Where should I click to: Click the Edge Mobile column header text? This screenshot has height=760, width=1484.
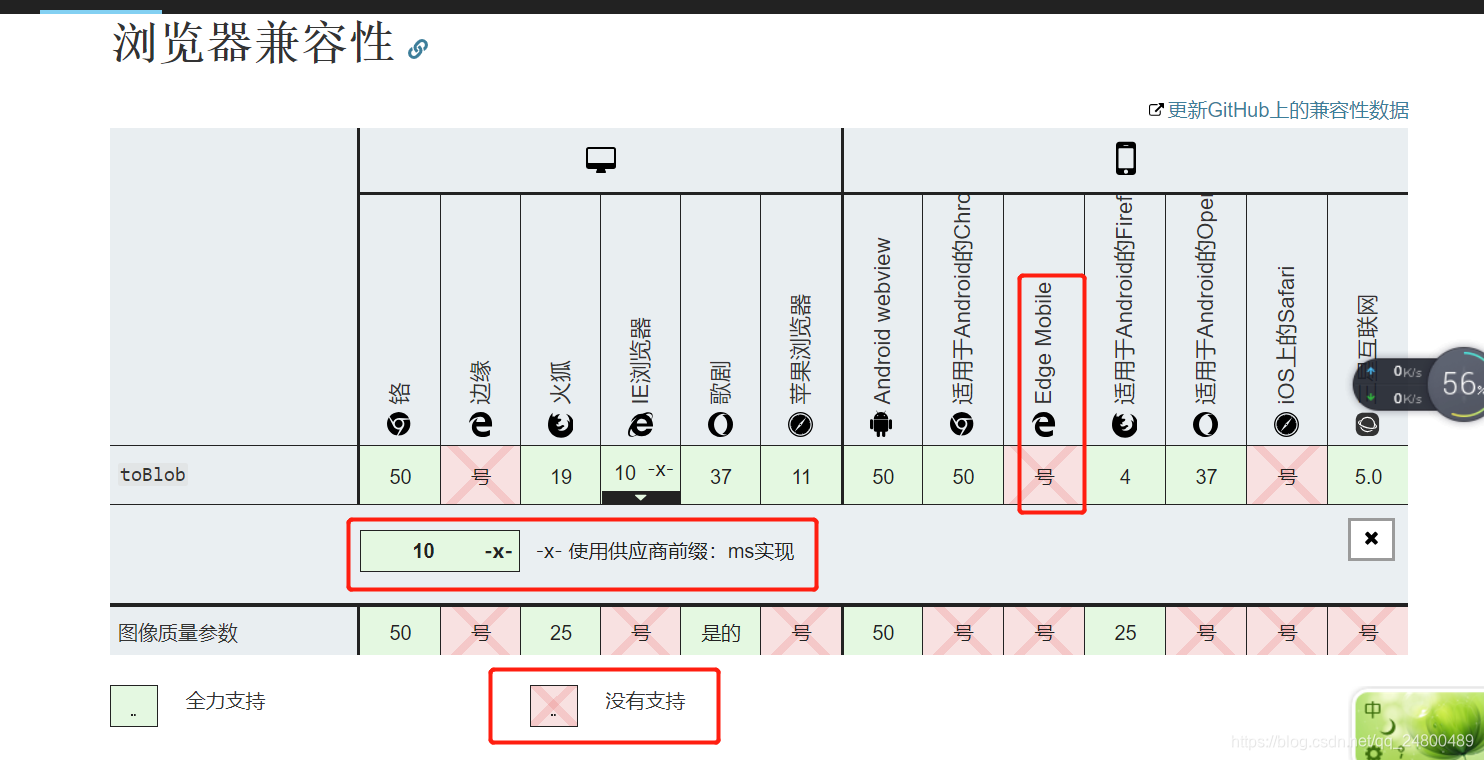tap(1044, 343)
